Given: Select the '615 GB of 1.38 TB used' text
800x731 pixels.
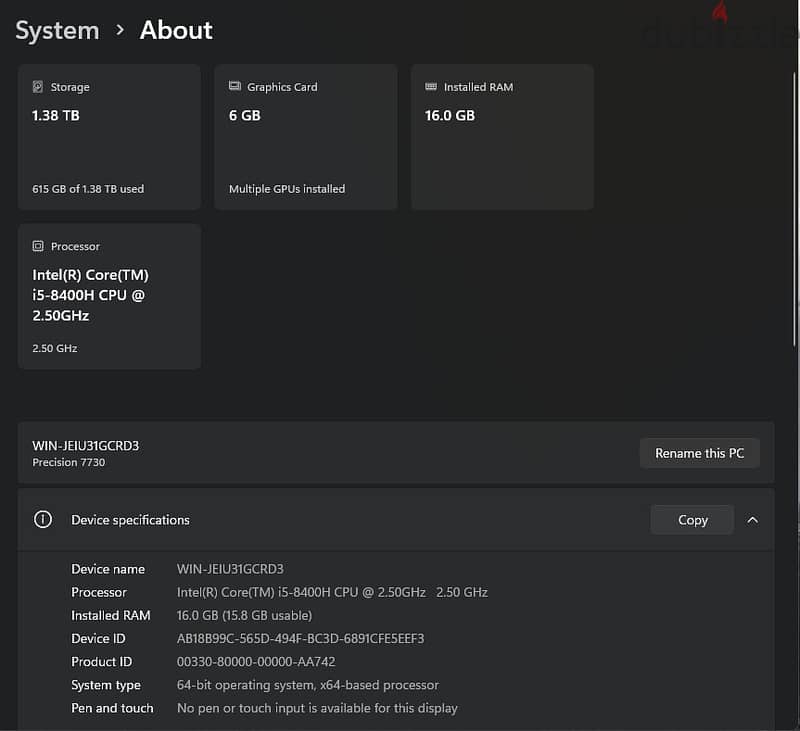Looking at the screenshot, I should coord(88,189).
